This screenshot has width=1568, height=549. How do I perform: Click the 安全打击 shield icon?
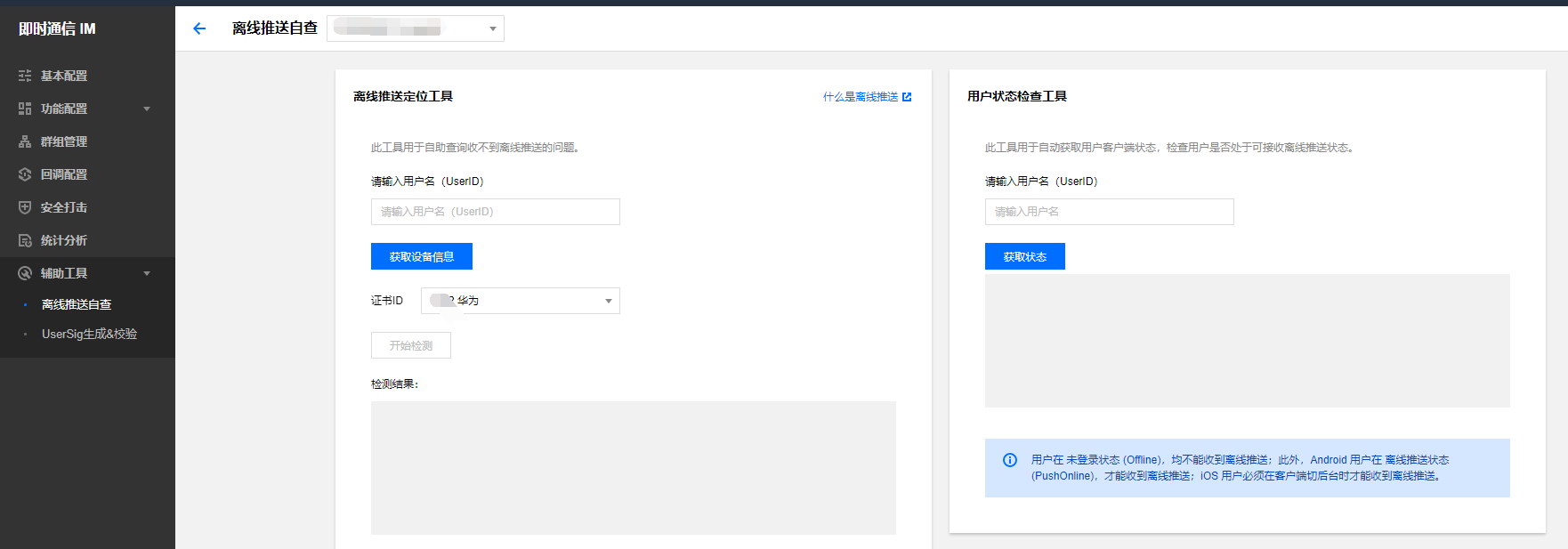[x=25, y=207]
